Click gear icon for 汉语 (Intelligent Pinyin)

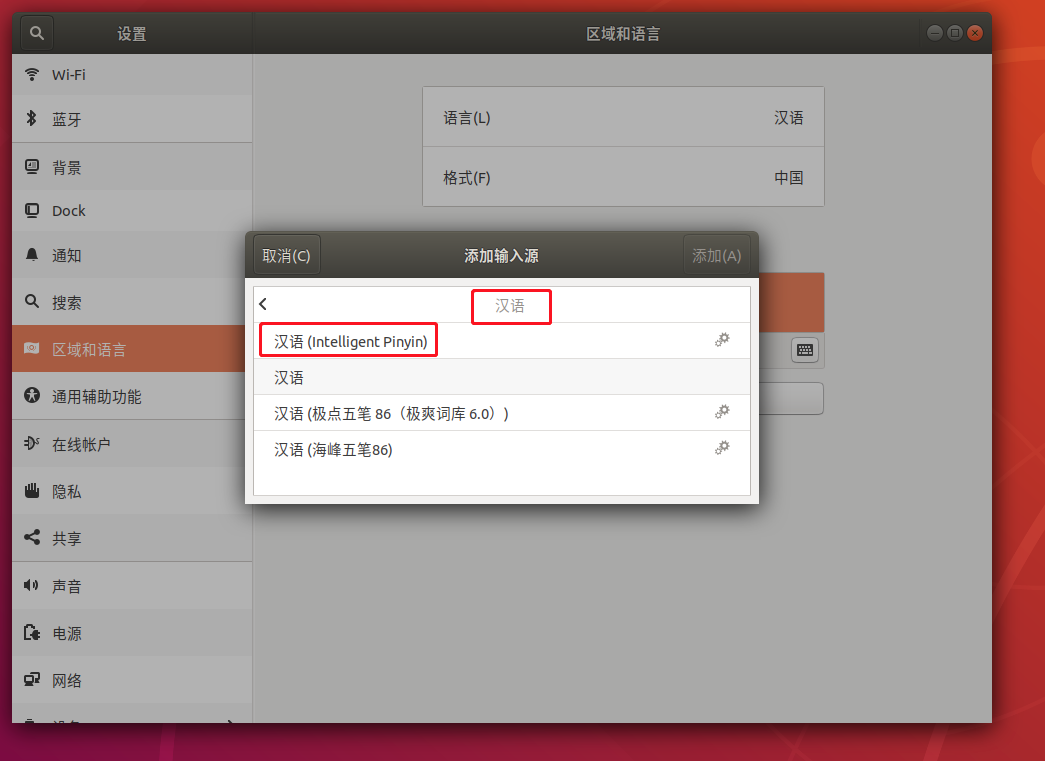pyautogui.click(x=722, y=341)
